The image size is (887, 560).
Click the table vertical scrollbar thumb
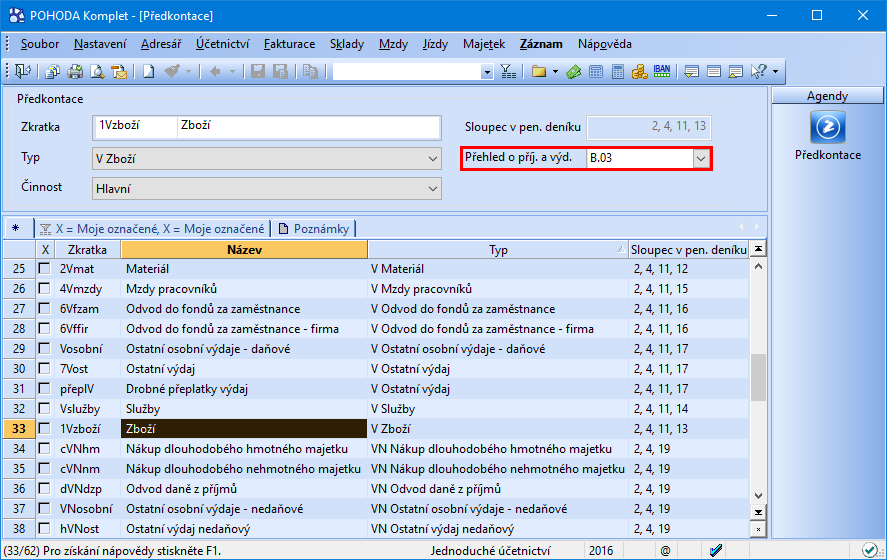tap(758, 377)
